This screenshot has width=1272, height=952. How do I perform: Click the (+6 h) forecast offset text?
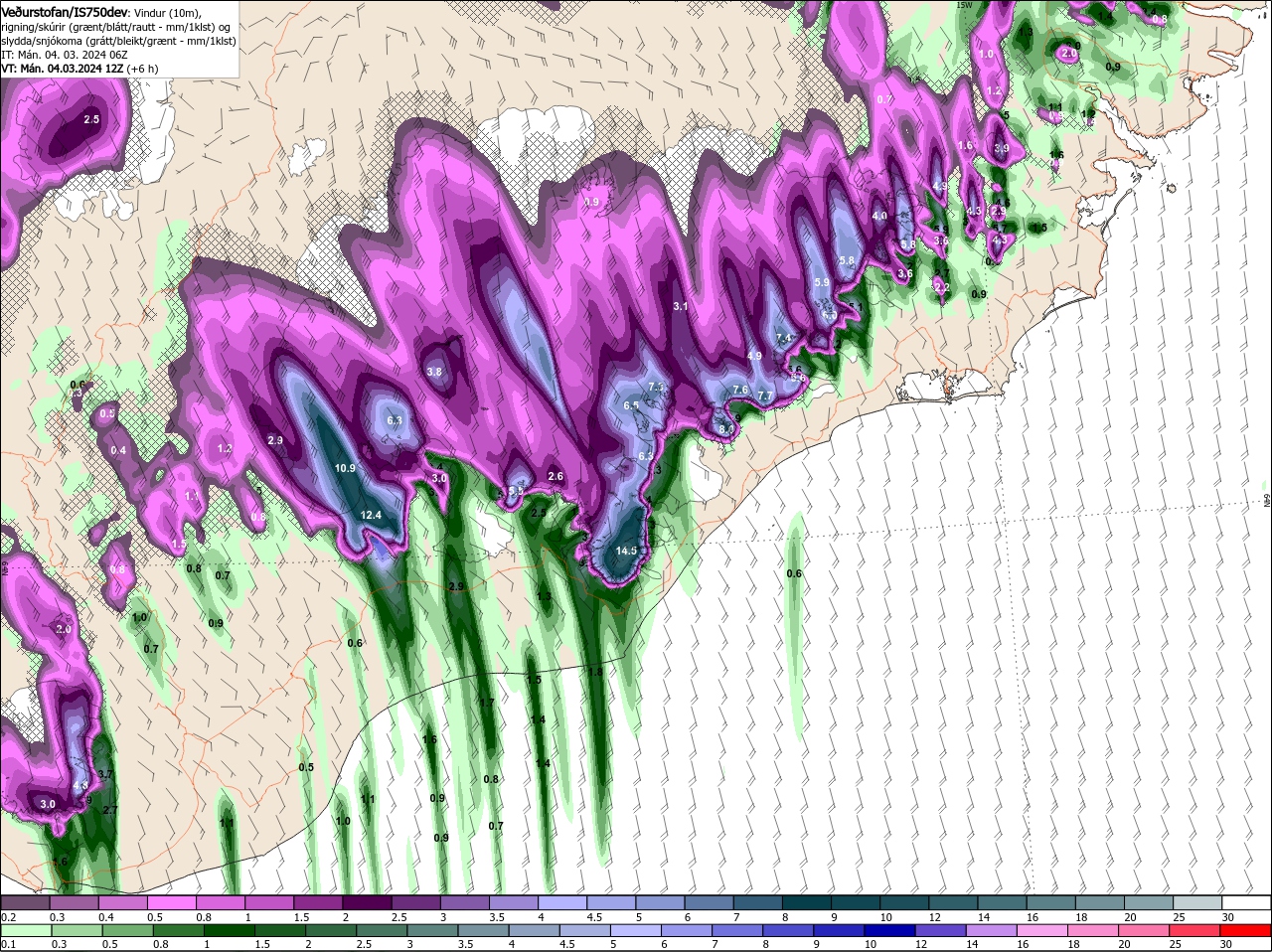[x=143, y=69]
